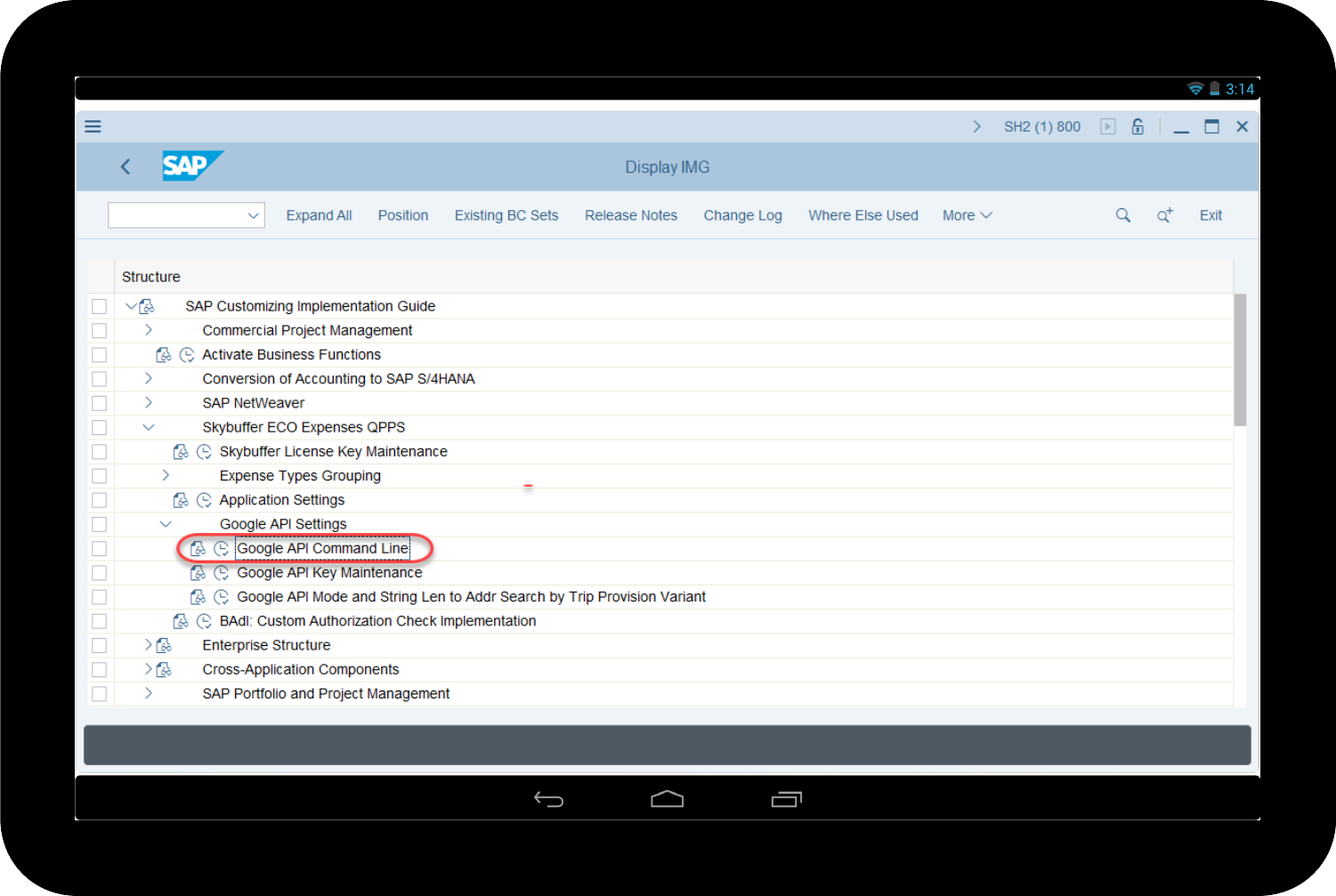
Task: Click document icon beside SAP Customizing Implementation Guide
Action: click(x=147, y=306)
